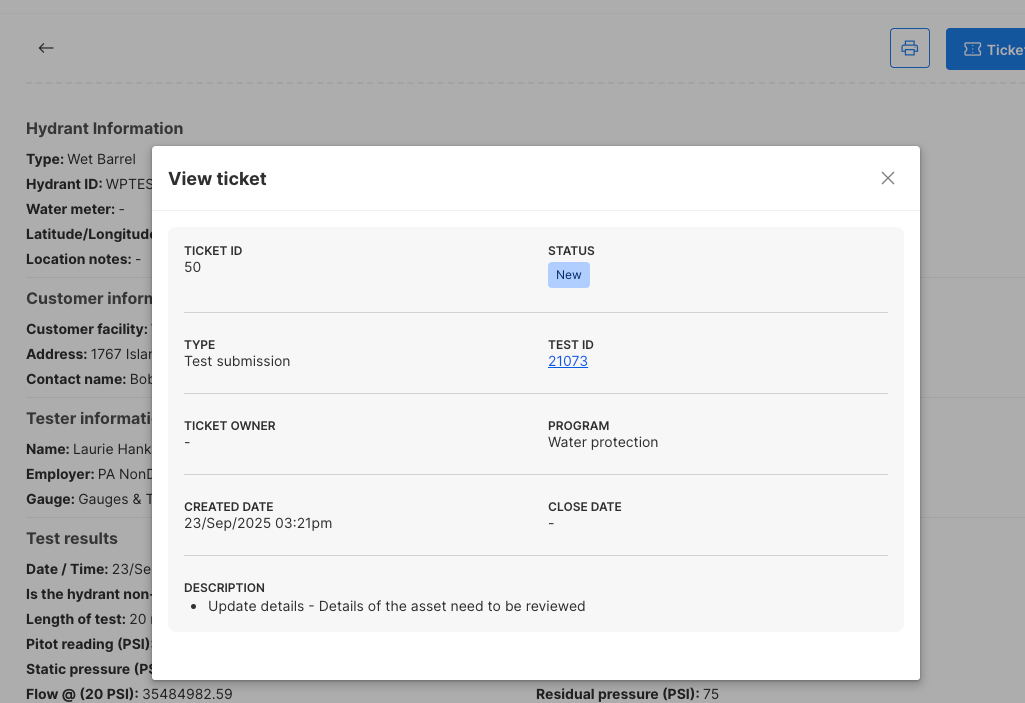
Task: Close the View ticket dialog
Action: tap(887, 178)
